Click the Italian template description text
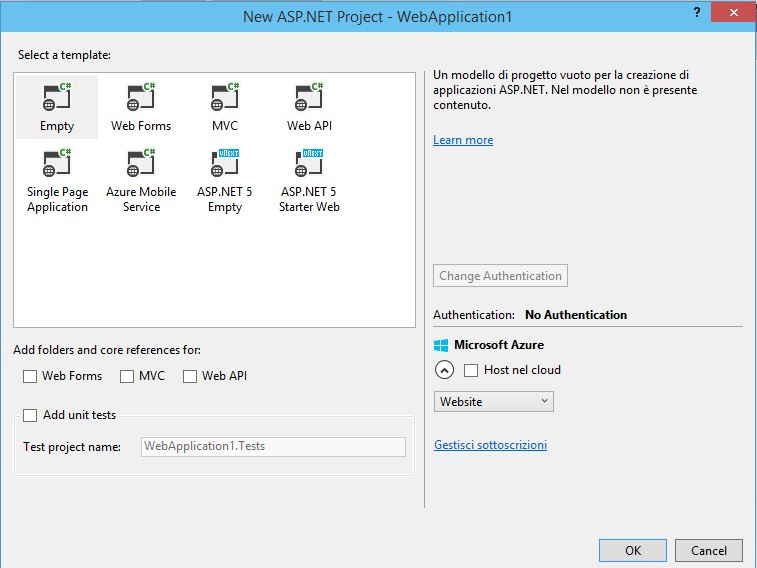Image resolution: width=757 pixels, height=568 pixels. click(x=565, y=90)
